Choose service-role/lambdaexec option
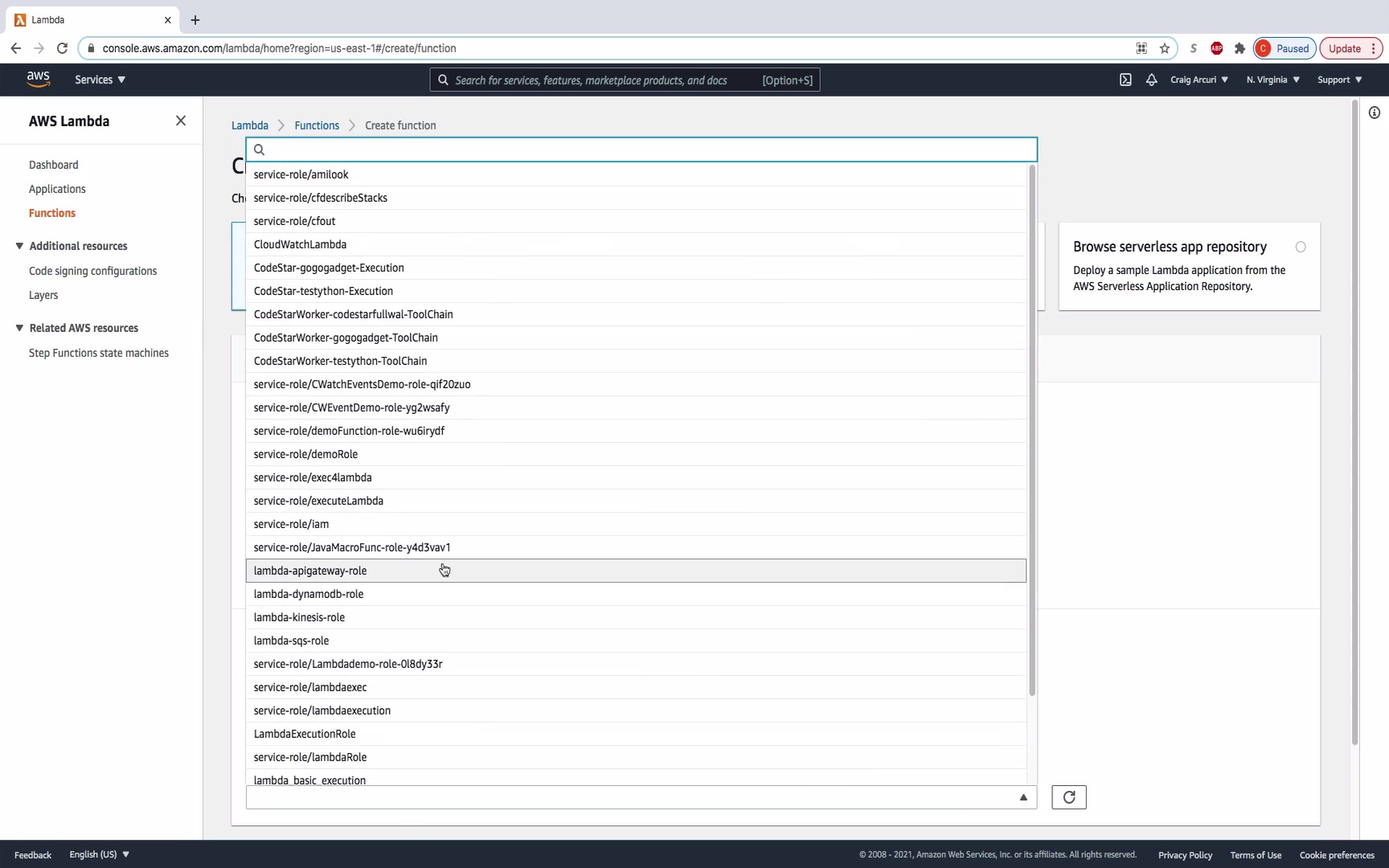1389x868 pixels. (636, 687)
